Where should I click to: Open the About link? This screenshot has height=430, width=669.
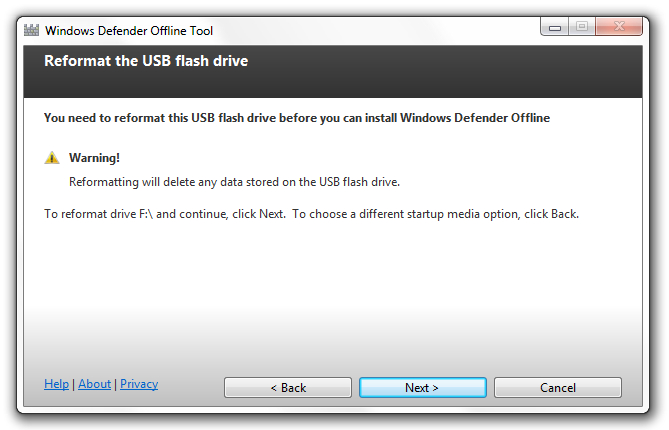pos(94,384)
